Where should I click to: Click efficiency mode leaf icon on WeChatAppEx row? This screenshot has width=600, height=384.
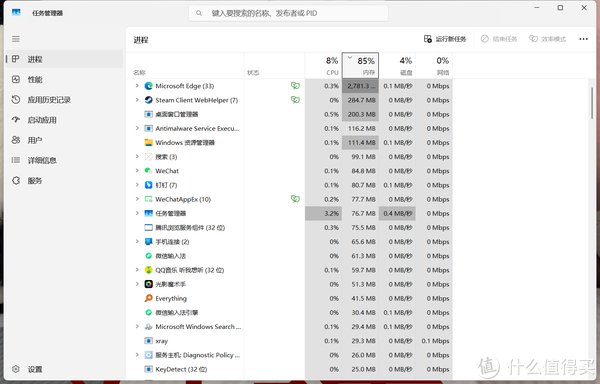[x=295, y=199]
